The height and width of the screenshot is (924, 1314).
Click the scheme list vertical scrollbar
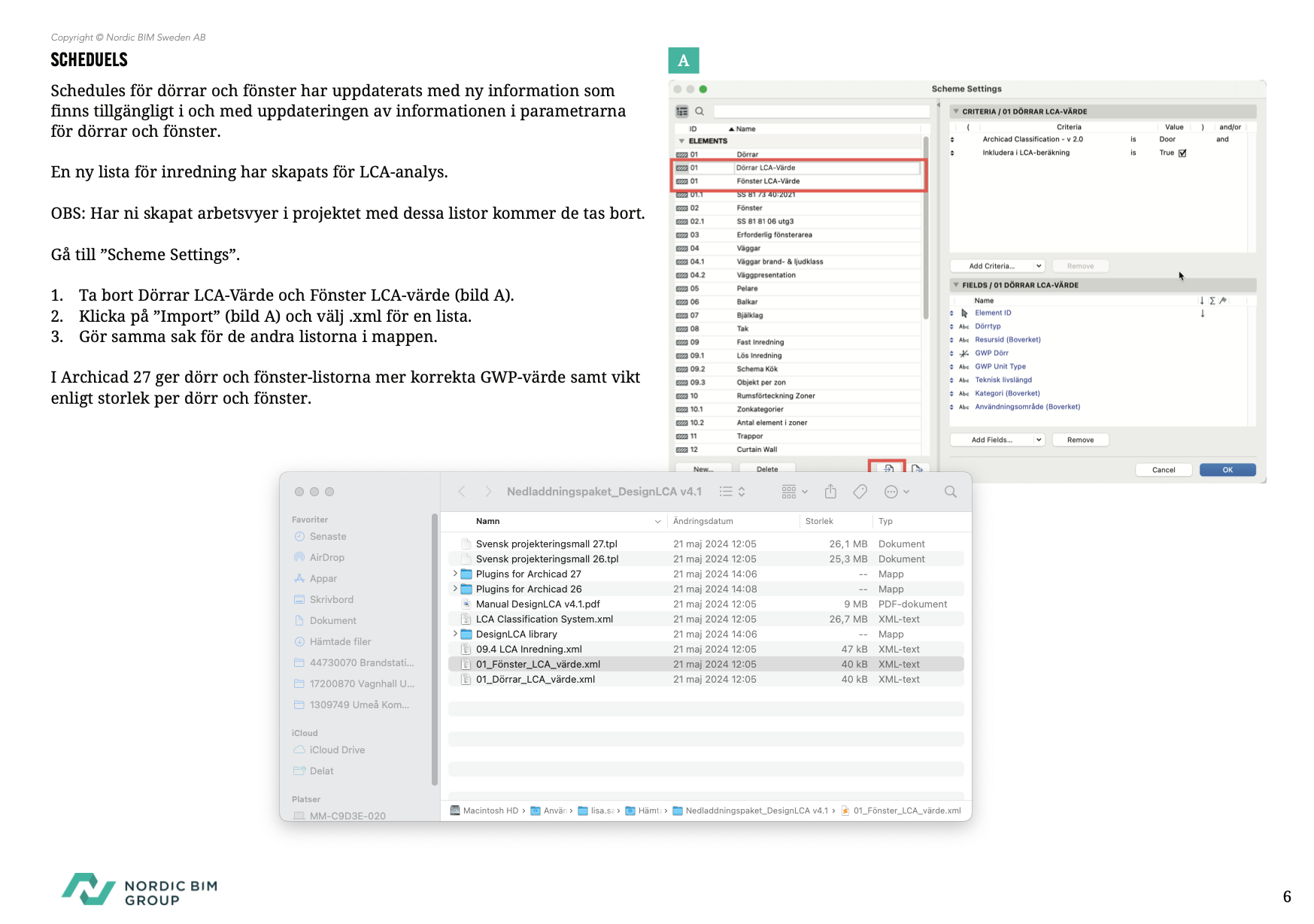[x=925, y=226]
